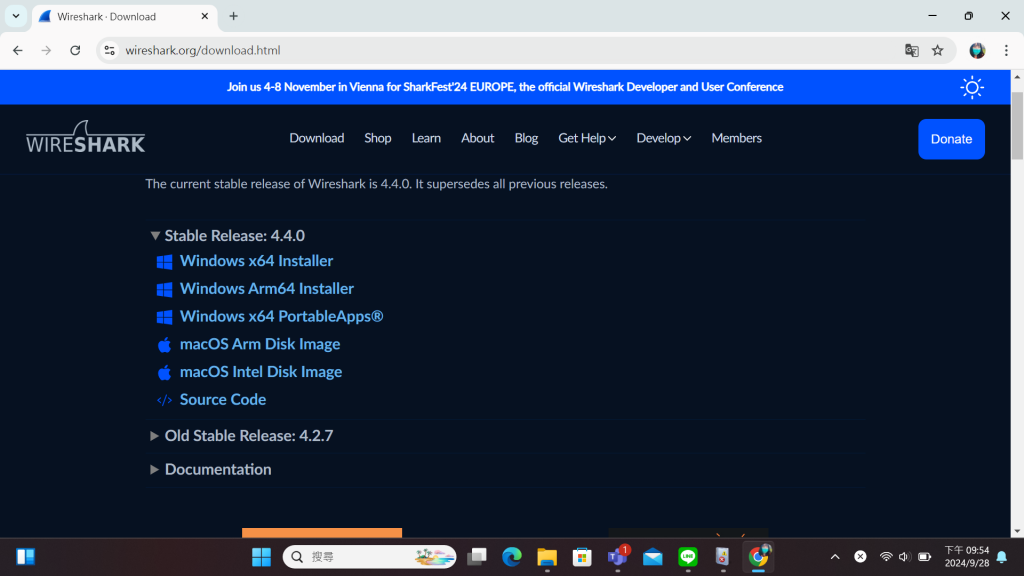Open Microsoft Store from taskbar
The width and height of the screenshot is (1024, 576).
(x=582, y=557)
